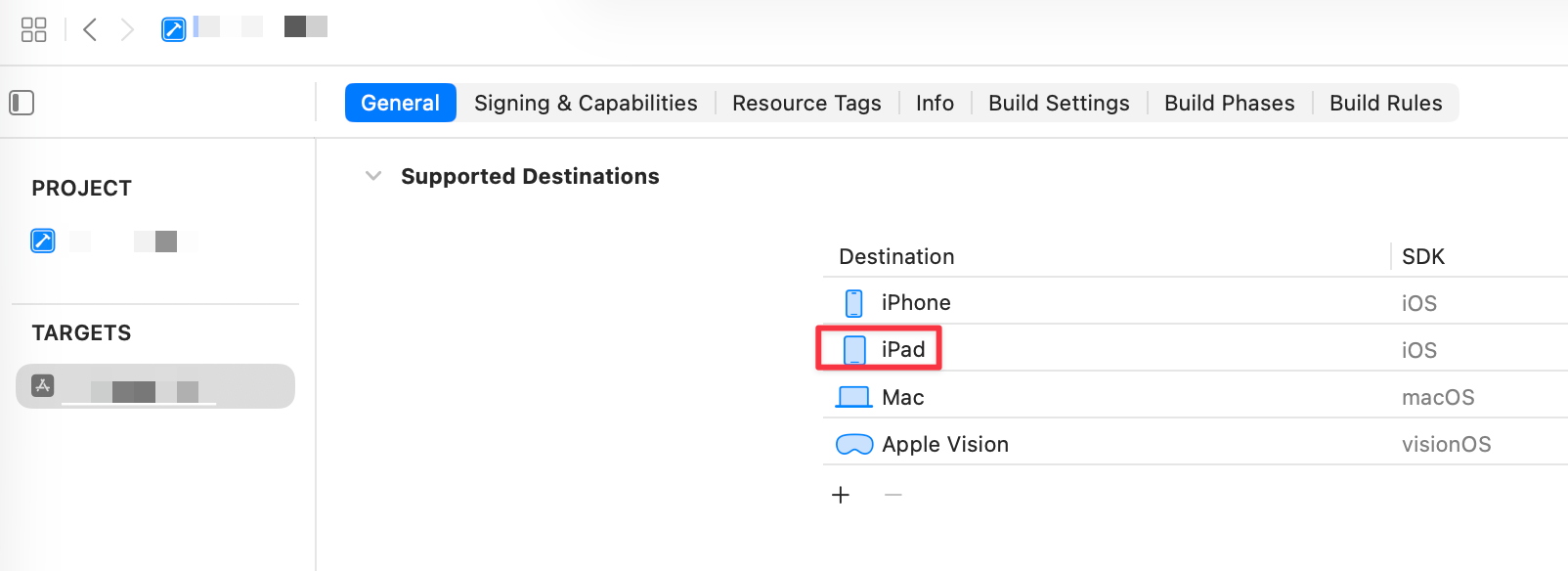1568x571 pixels.
Task: Open the project navigator grid icon
Action: pos(33,28)
